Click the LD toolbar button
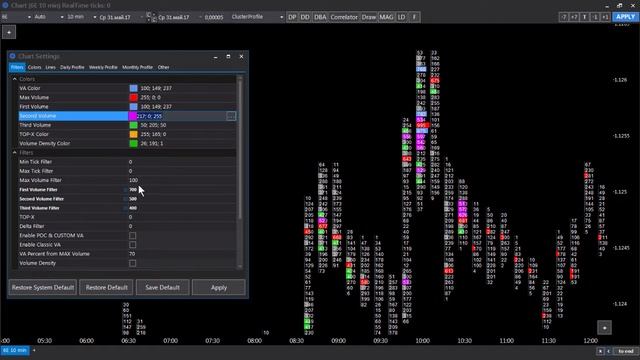Screen dimensions: 640x360 401,17
